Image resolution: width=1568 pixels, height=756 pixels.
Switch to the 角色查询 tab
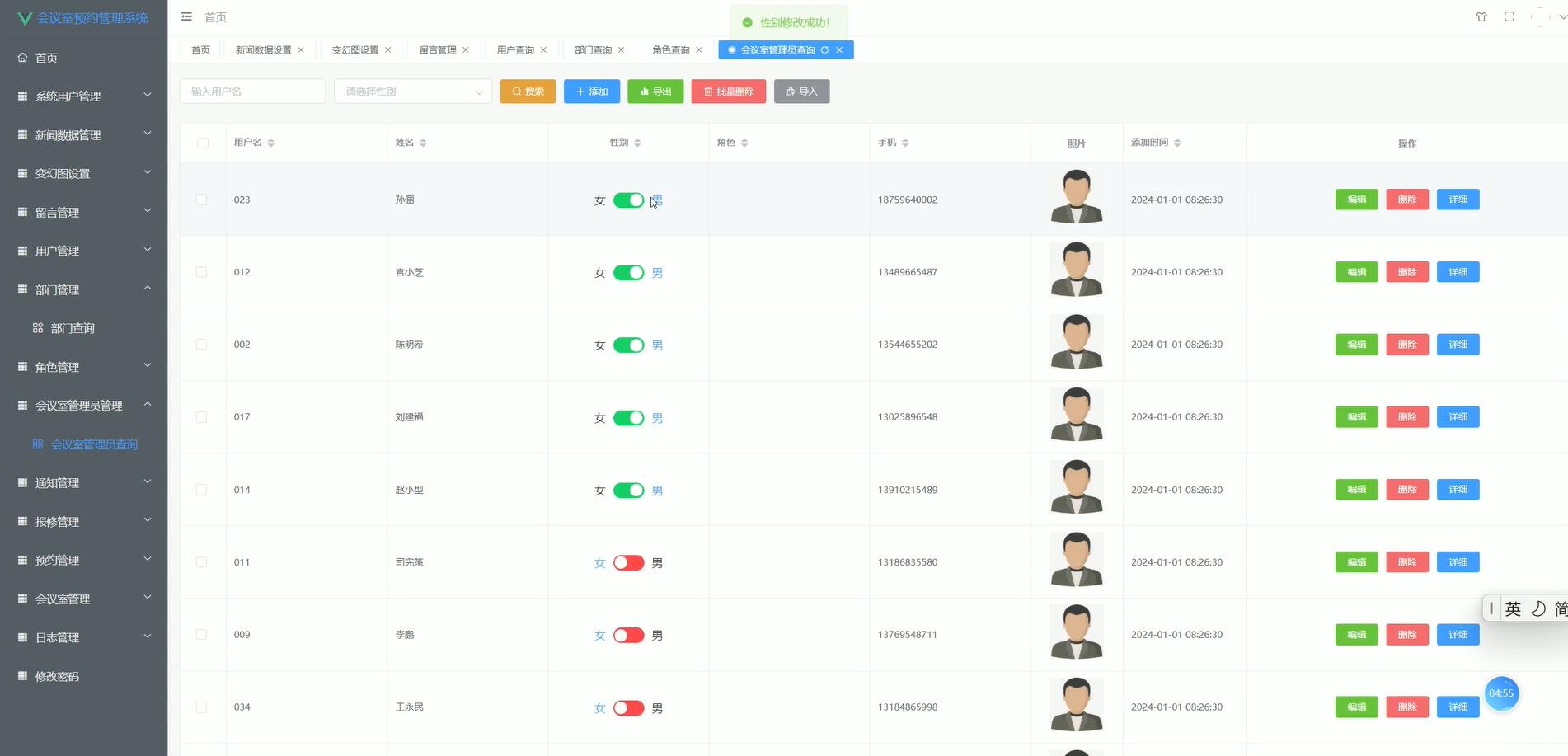[671, 49]
